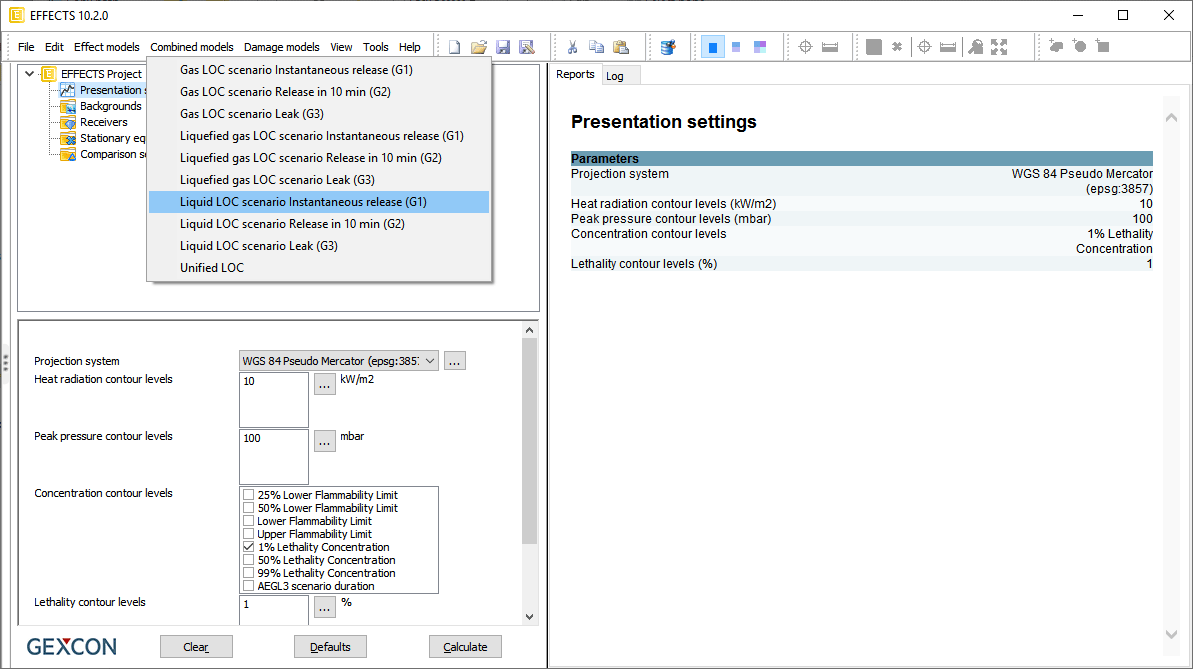The height and width of the screenshot is (669, 1193).
Task: Open the chemical database icon
Action: point(668,47)
